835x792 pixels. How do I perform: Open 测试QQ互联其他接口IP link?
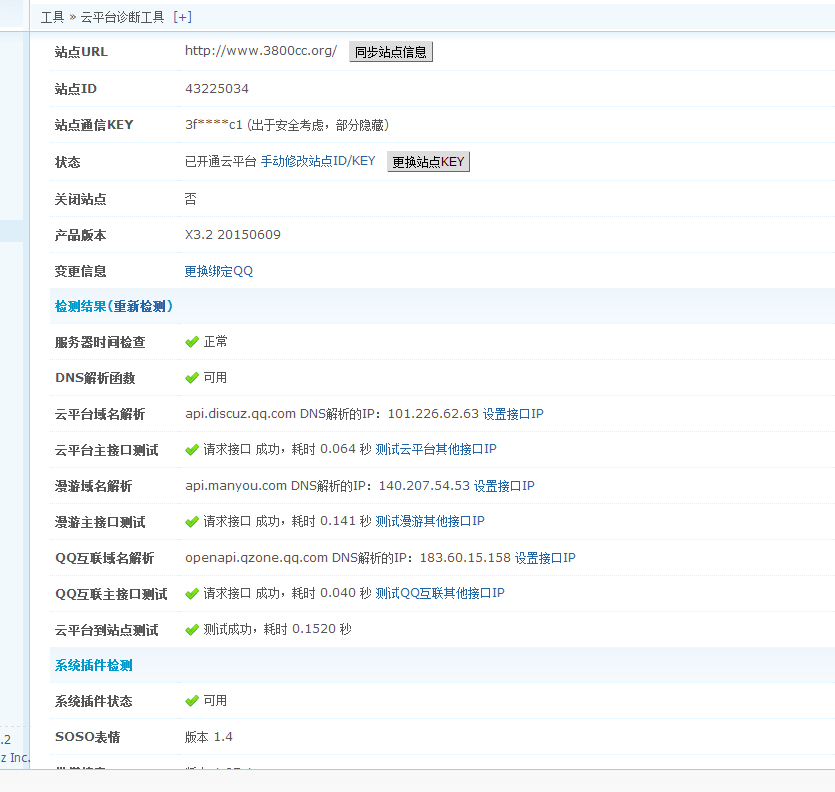click(440, 594)
